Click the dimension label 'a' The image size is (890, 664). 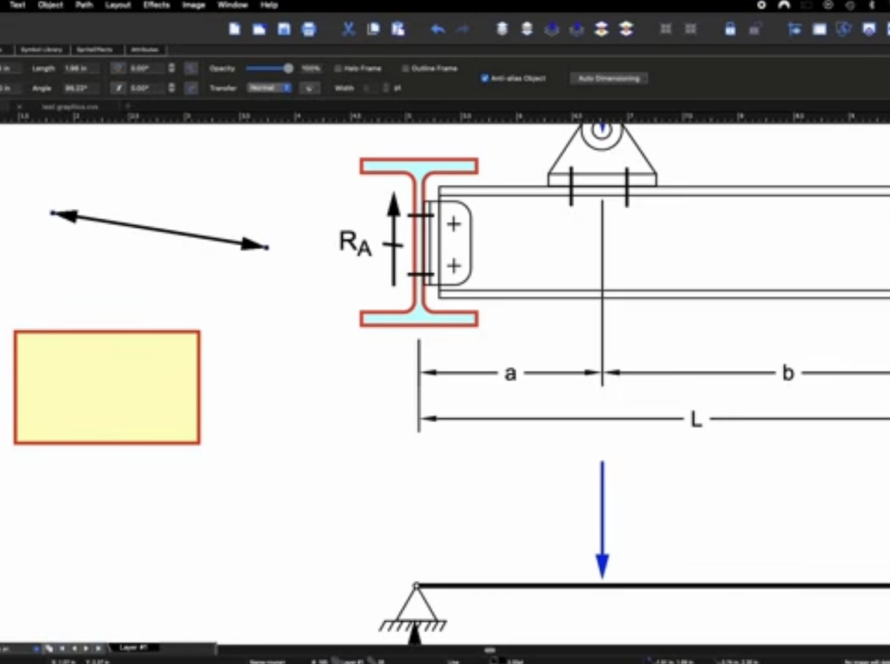(x=510, y=373)
